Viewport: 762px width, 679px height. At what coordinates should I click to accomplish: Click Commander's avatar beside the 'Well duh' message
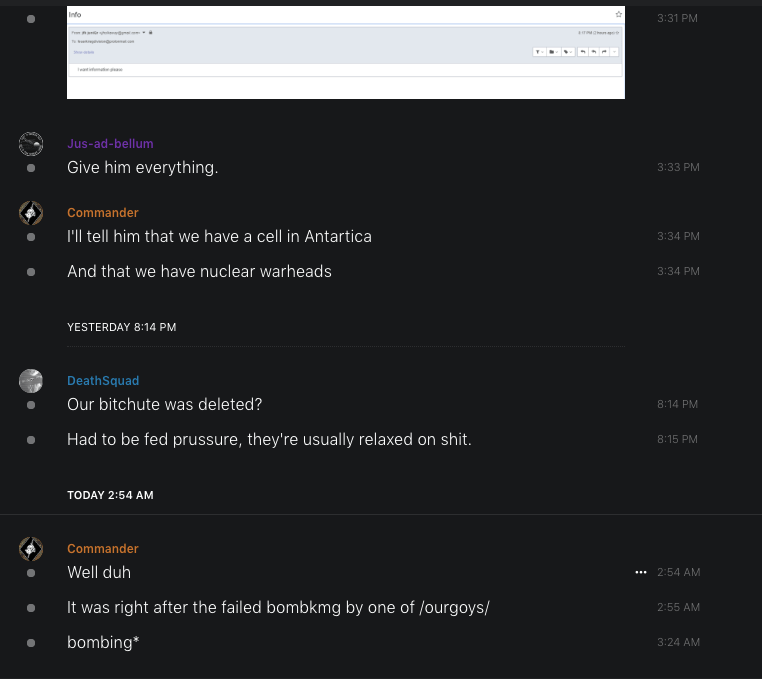pyautogui.click(x=31, y=549)
